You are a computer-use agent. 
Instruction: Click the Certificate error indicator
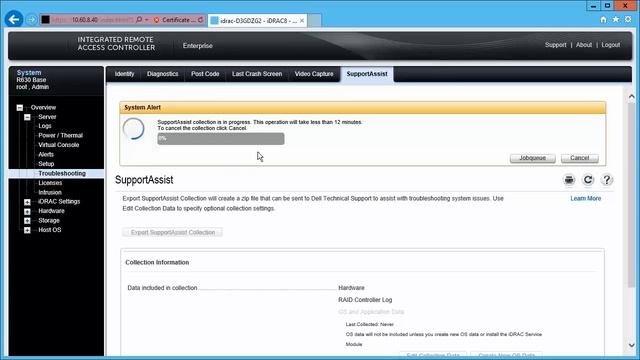[x=175, y=20]
